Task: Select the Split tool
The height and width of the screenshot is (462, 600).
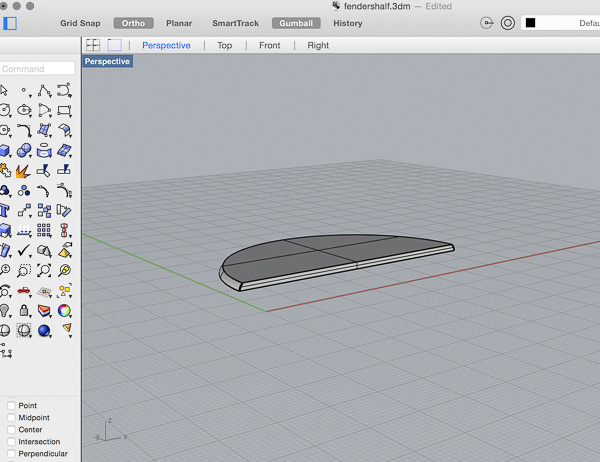Action: [x=64, y=170]
